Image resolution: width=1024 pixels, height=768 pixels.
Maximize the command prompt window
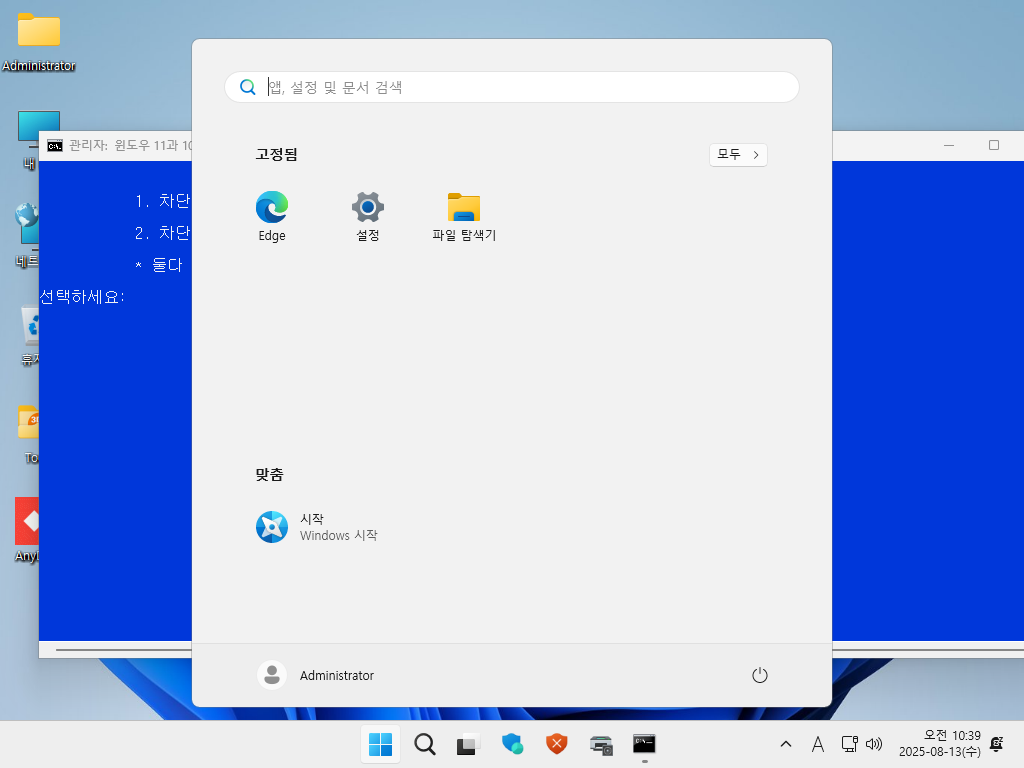[994, 145]
